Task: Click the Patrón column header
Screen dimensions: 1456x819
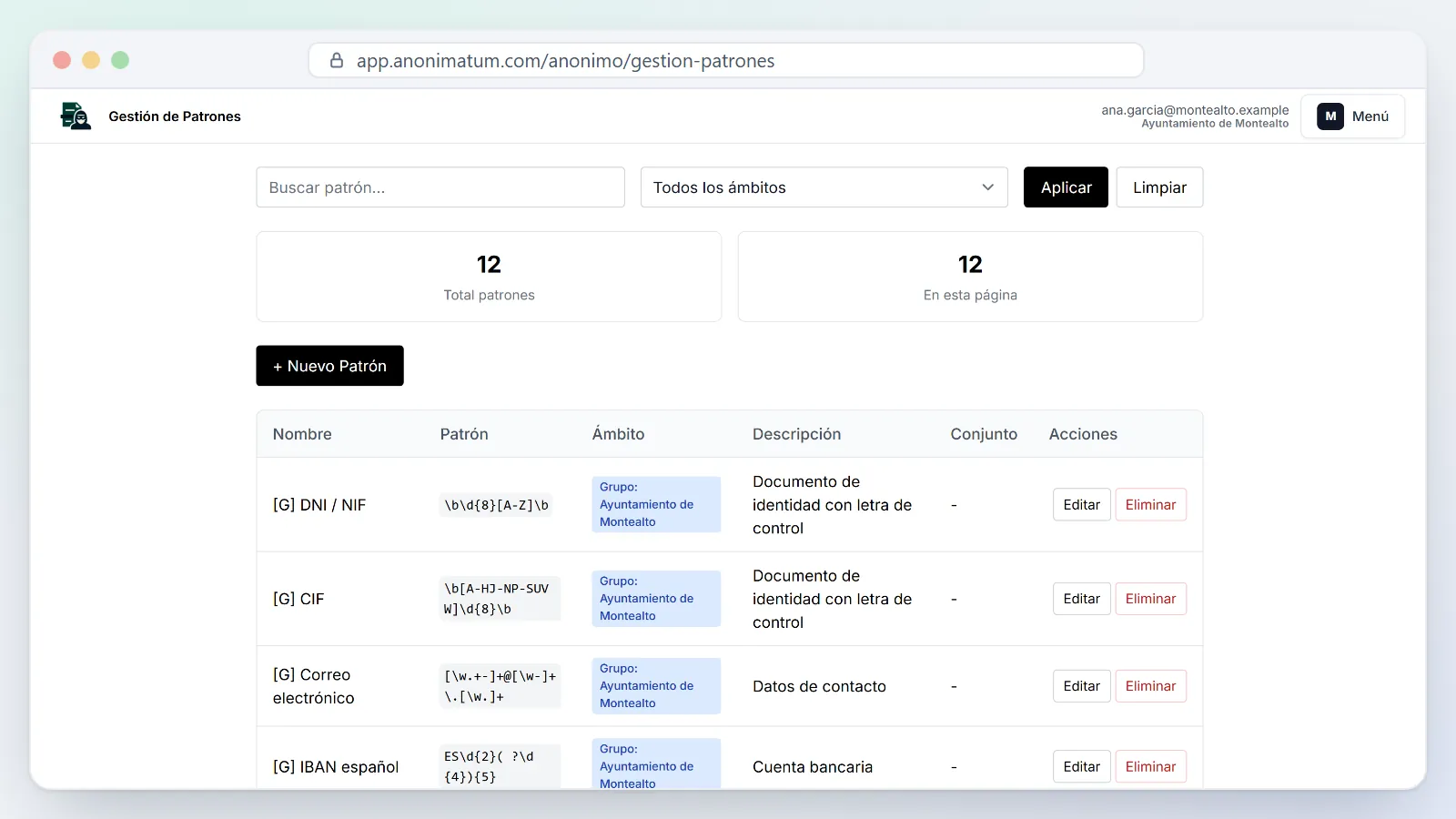Action: 464,434
